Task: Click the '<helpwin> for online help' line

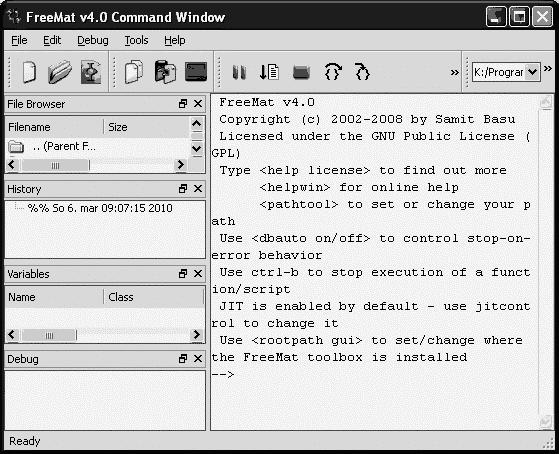Action: point(359,187)
